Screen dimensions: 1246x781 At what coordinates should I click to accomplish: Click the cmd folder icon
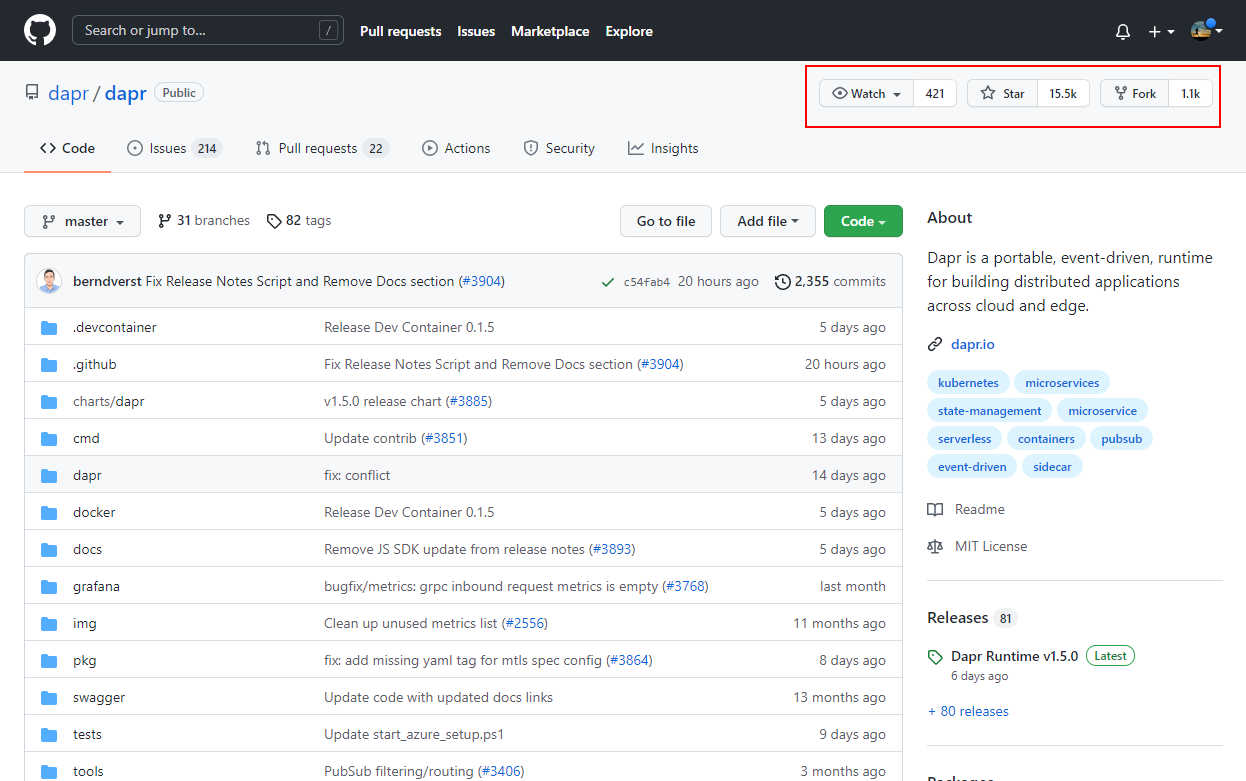[x=49, y=439]
